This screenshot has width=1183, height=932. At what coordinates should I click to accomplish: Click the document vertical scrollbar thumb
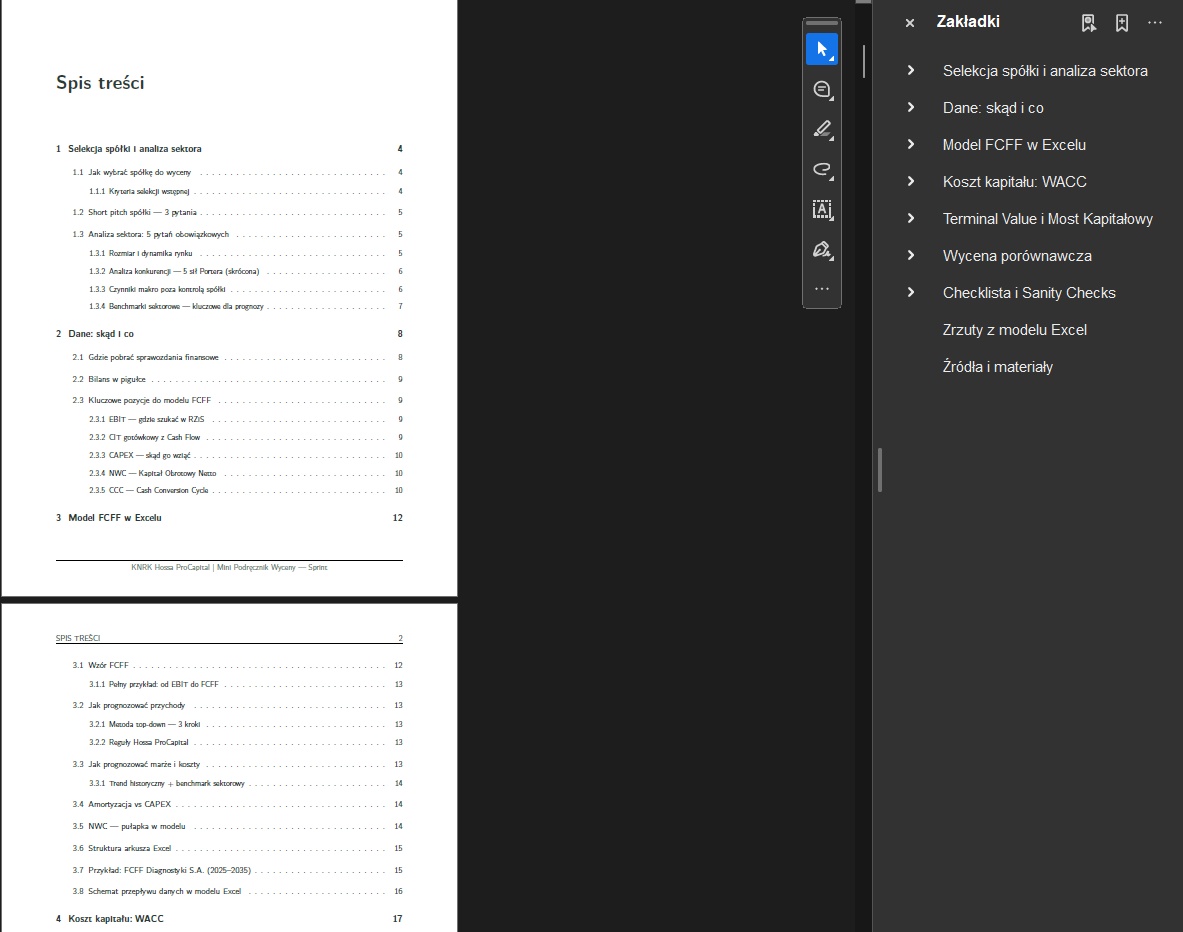click(x=864, y=61)
